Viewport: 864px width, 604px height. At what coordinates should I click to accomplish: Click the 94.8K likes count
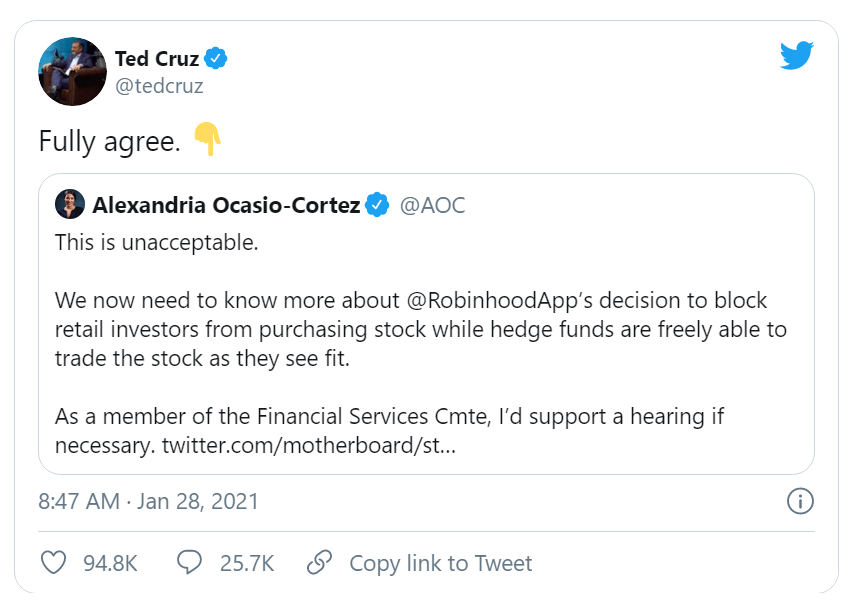110,563
